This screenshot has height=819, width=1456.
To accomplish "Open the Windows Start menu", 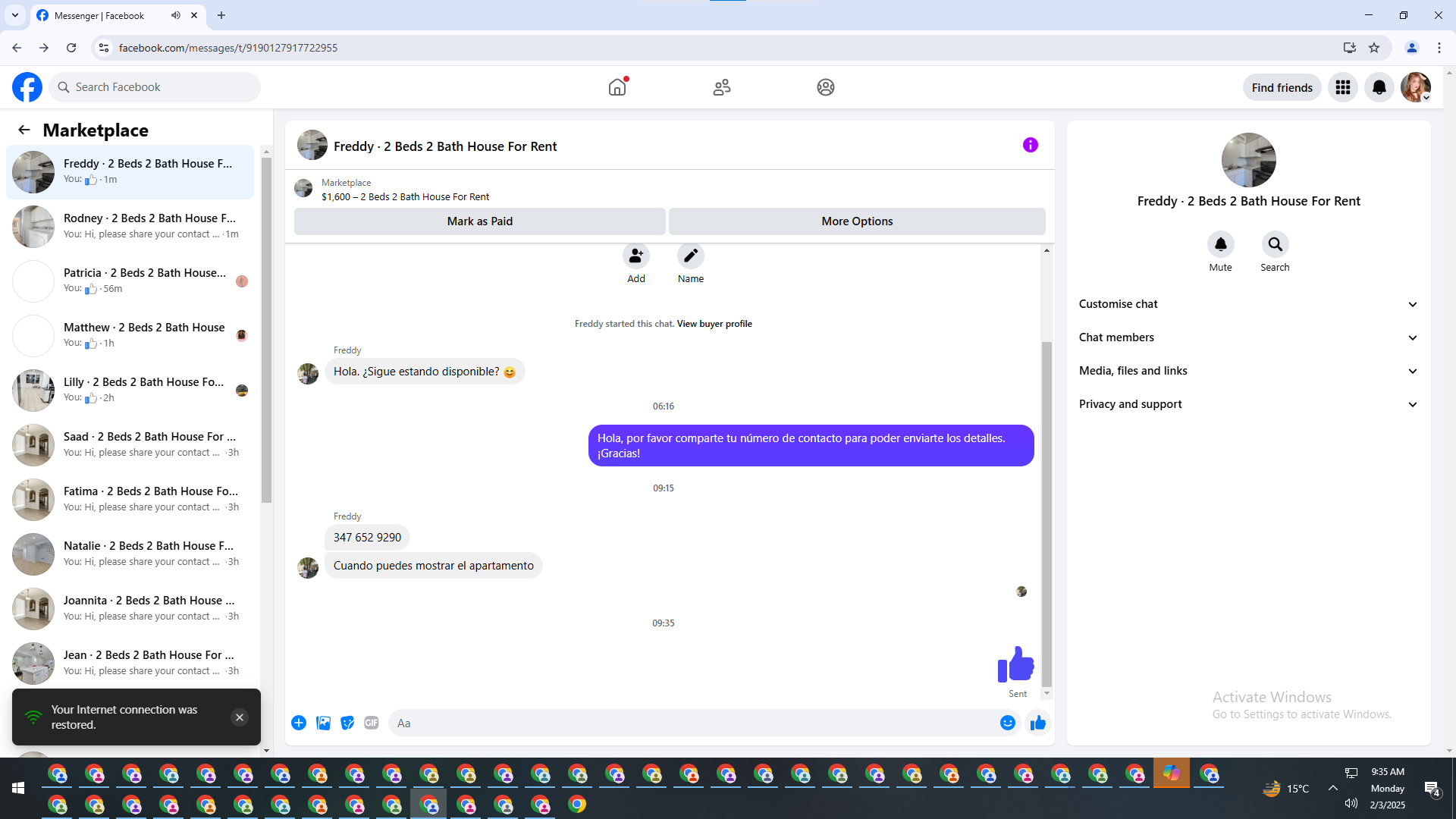I will [x=18, y=789].
